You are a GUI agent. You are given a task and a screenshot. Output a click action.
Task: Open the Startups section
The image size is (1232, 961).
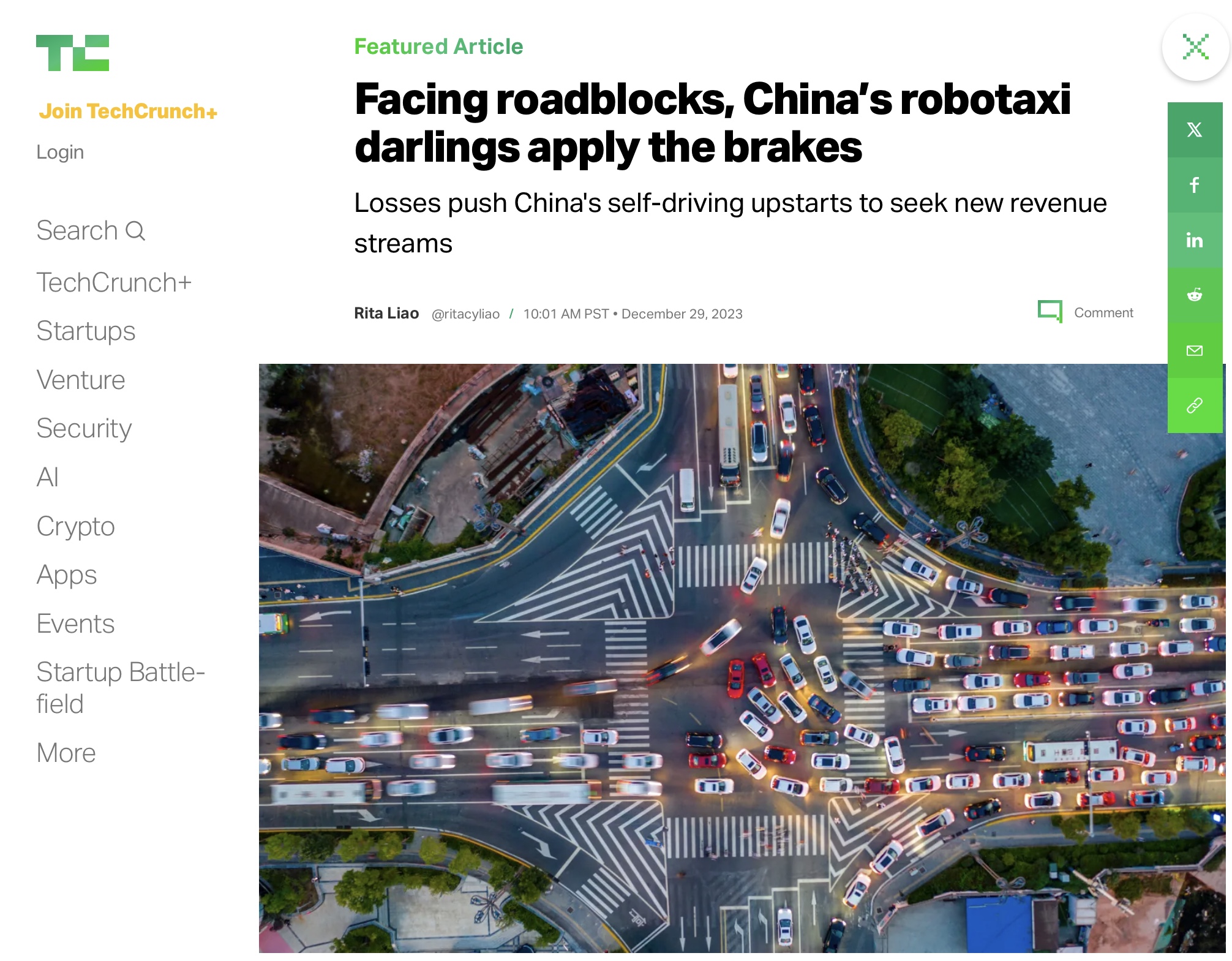pos(86,331)
